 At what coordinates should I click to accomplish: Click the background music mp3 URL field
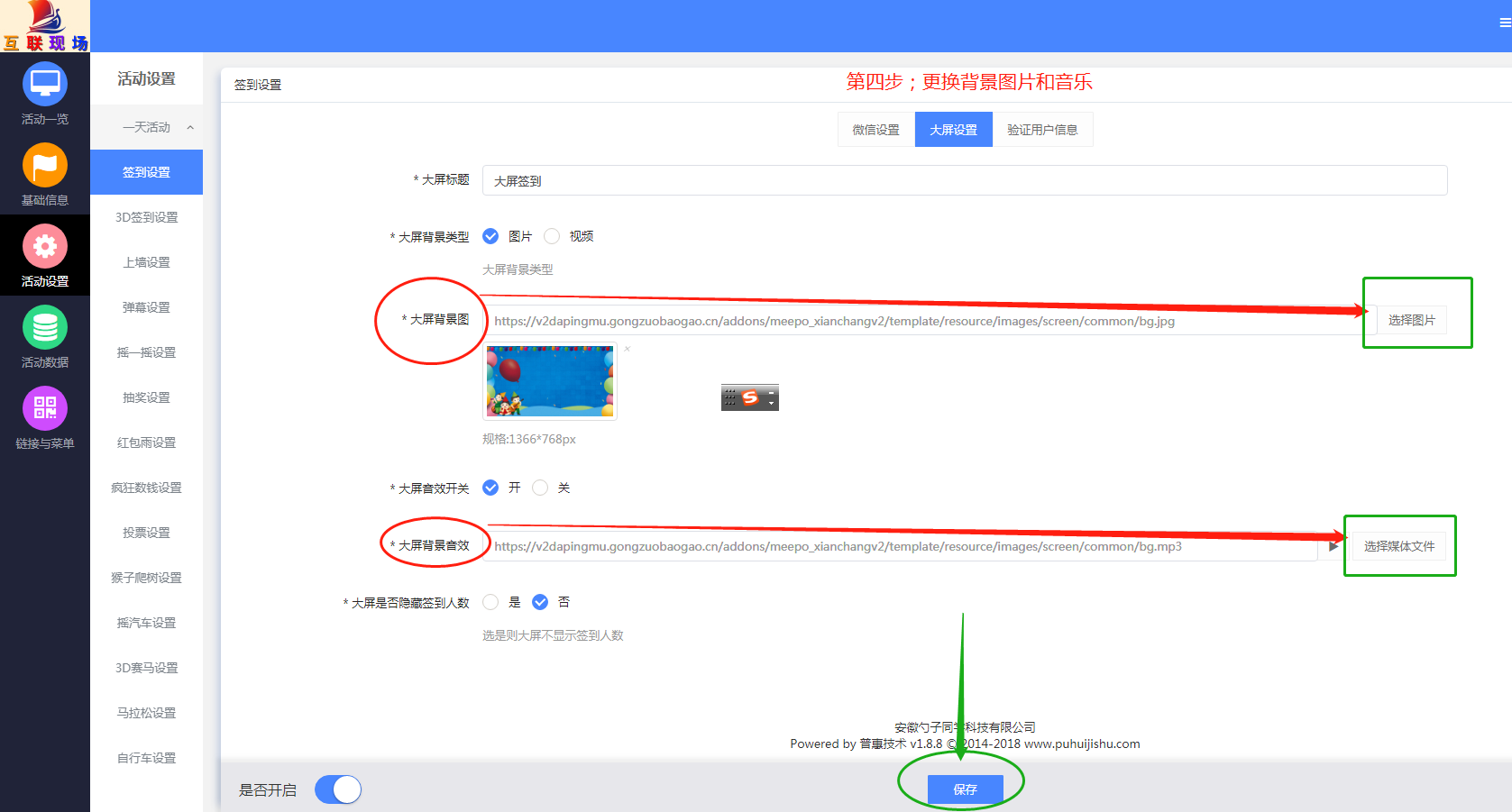(x=900, y=546)
